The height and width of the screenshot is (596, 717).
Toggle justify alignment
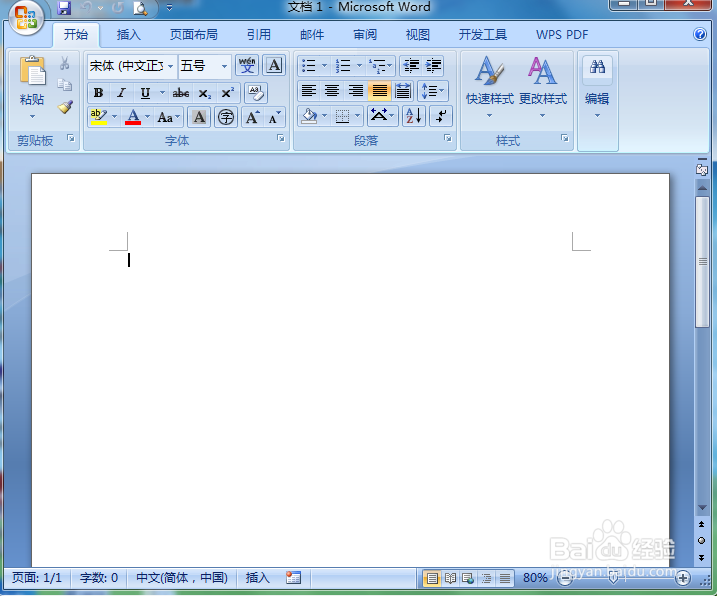[380, 91]
